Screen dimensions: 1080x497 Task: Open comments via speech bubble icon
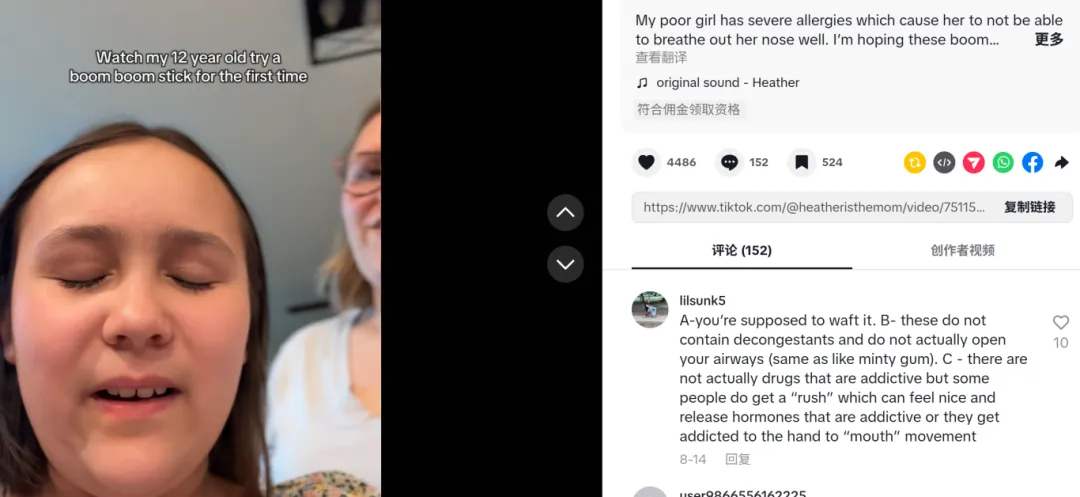[x=729, y=162]
